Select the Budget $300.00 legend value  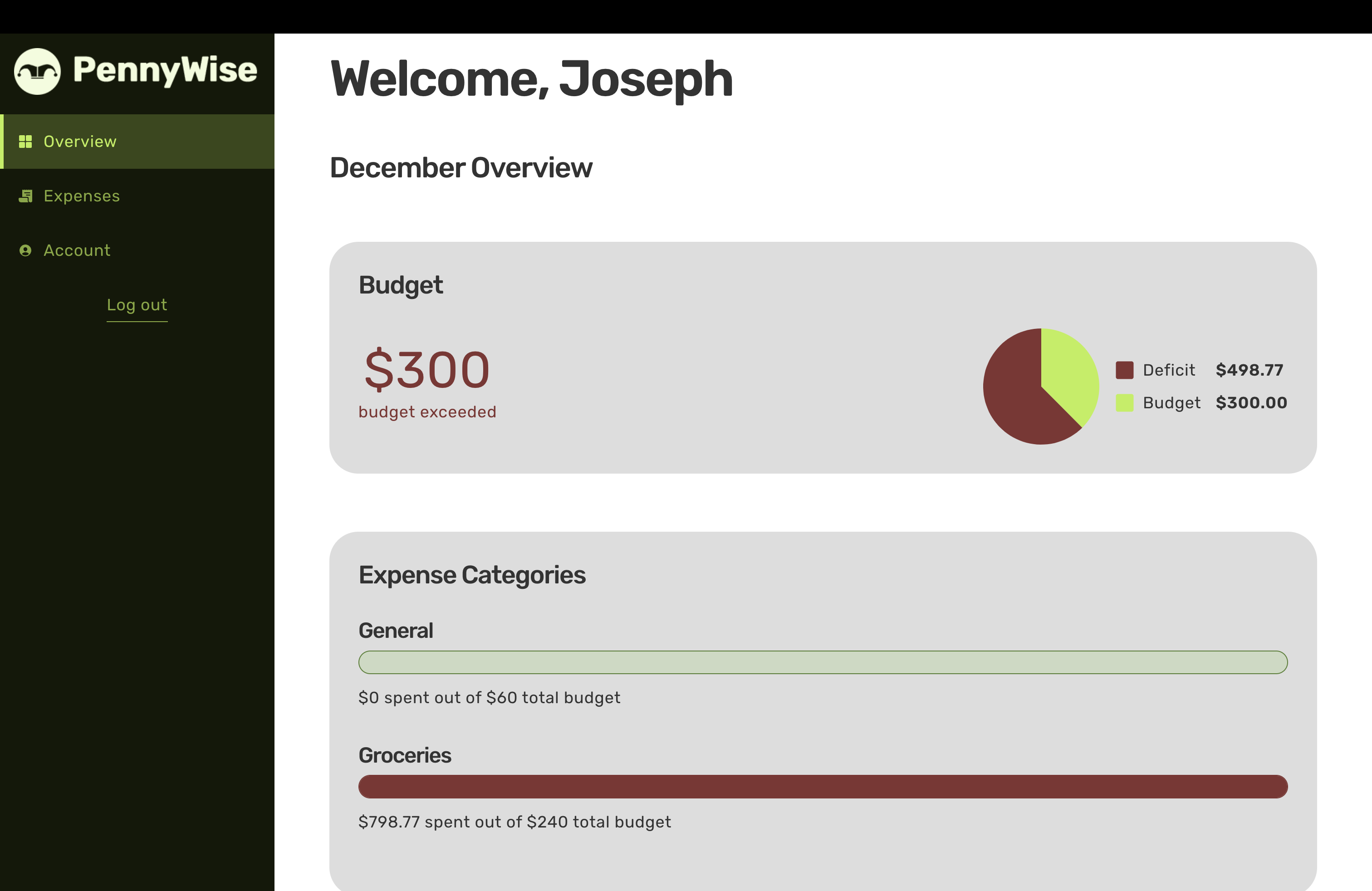pos(1251,403)
